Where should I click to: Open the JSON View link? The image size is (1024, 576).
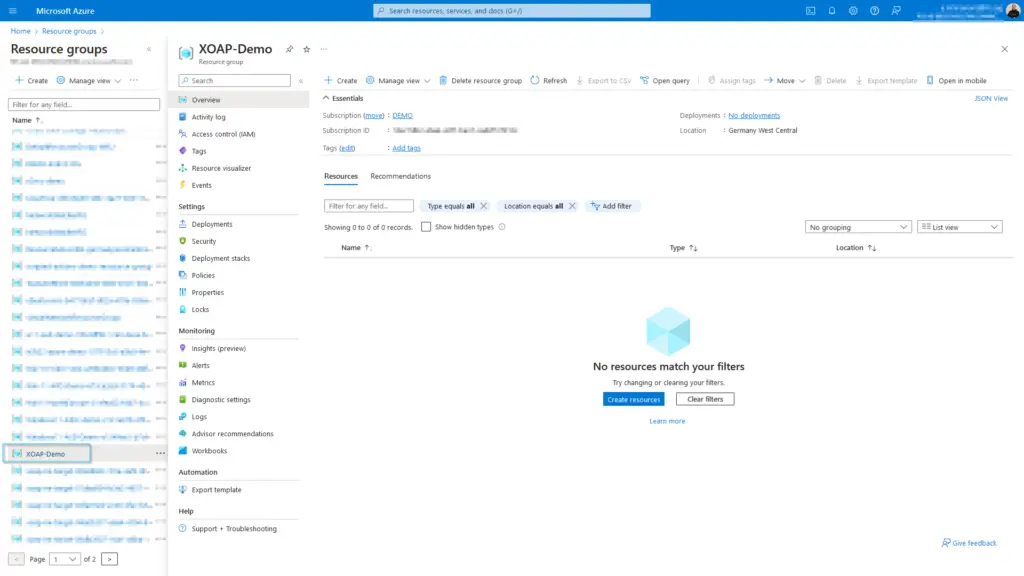991,98
